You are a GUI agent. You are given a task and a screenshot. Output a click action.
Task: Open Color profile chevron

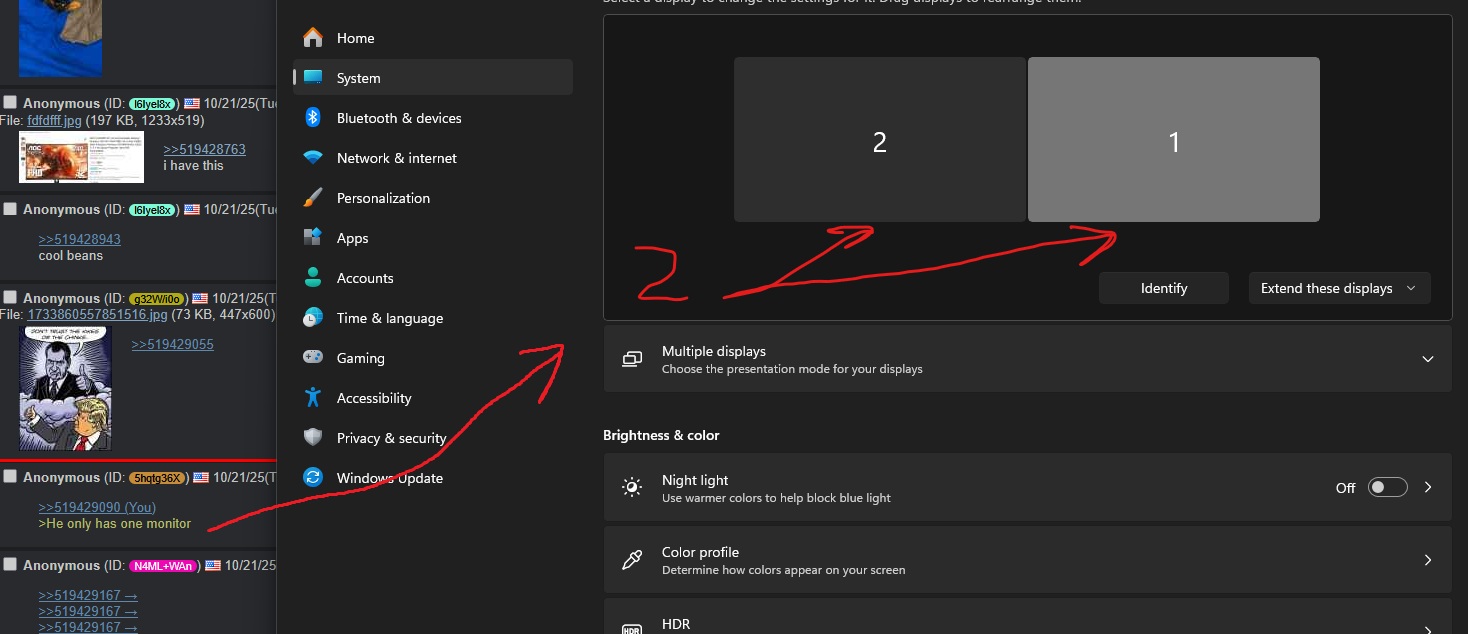(x=1428, y=560)
